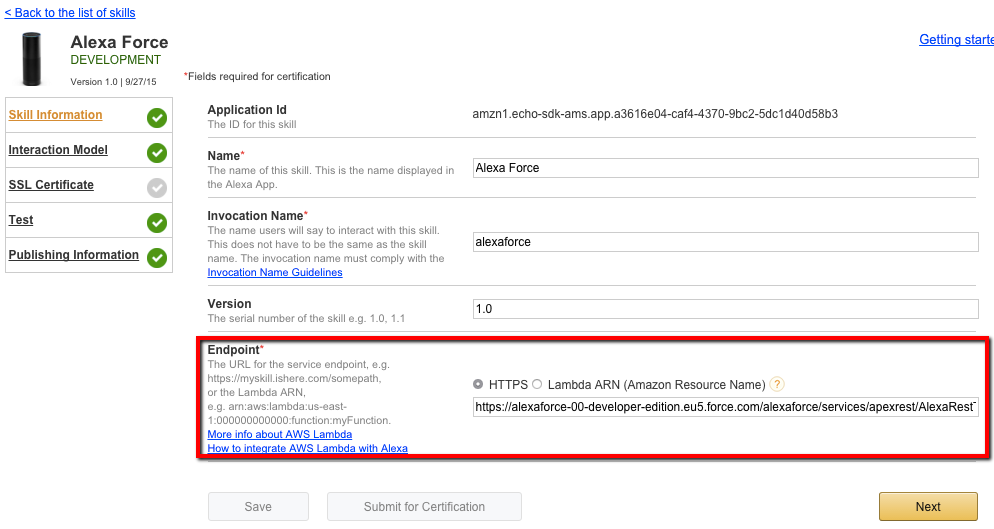This screenshot has height=529, width=994.
Task: Focus the Invocation Name input field
Action: pos(725,242)
